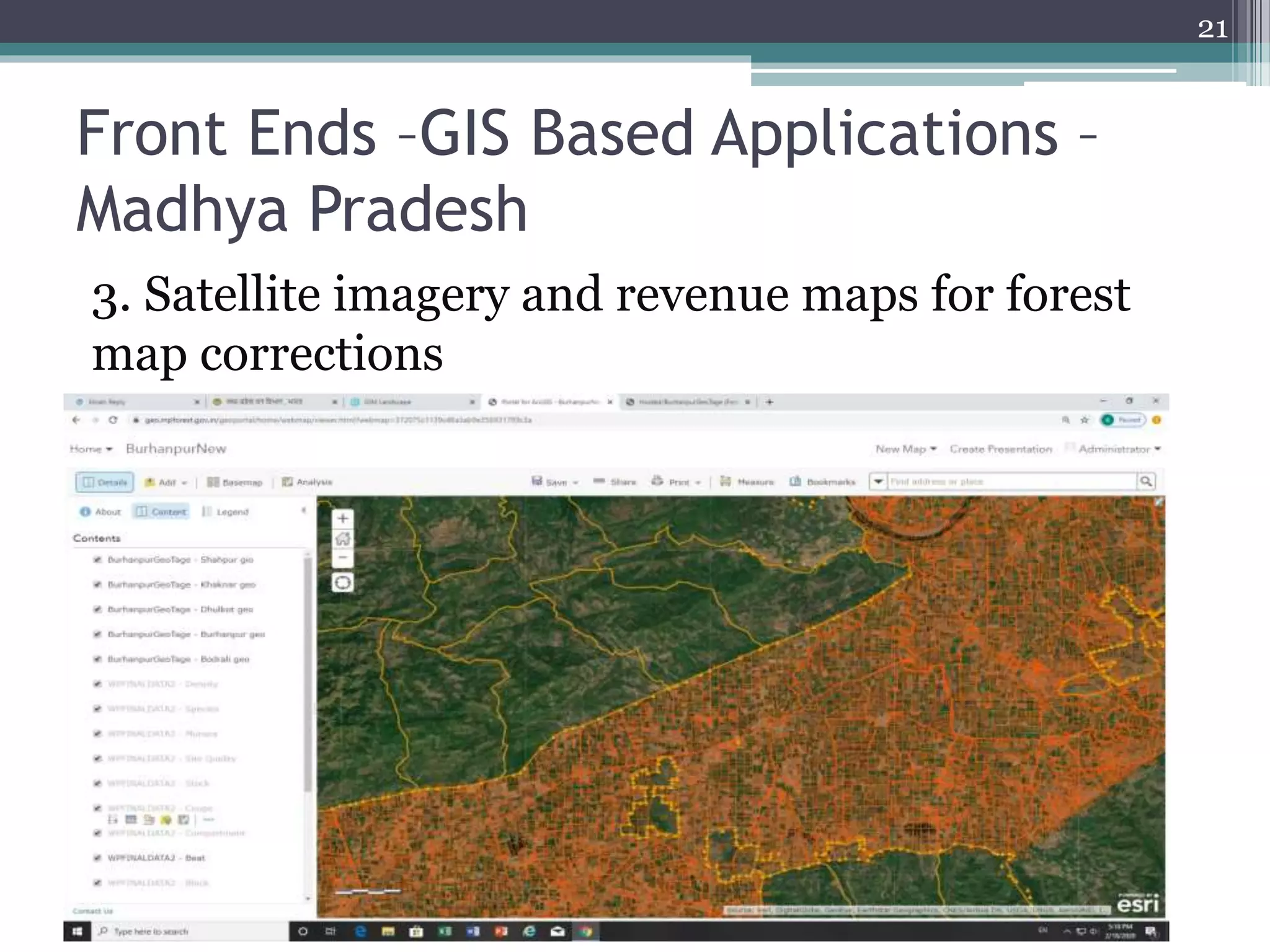Toggle WPFINALDATA2 Beat layer checkbox

(97, 858)
